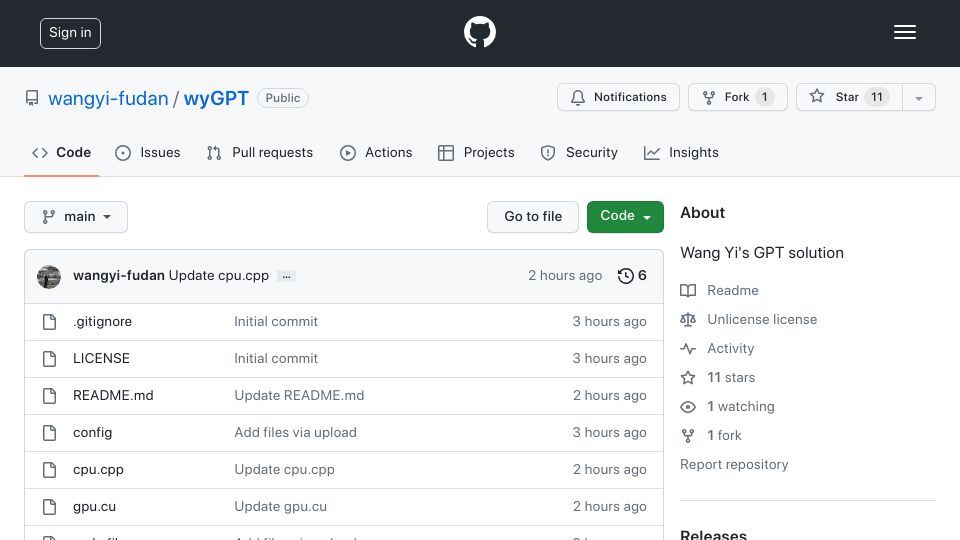
Task: Click the license scales icon
Action: tap(688, 320)
